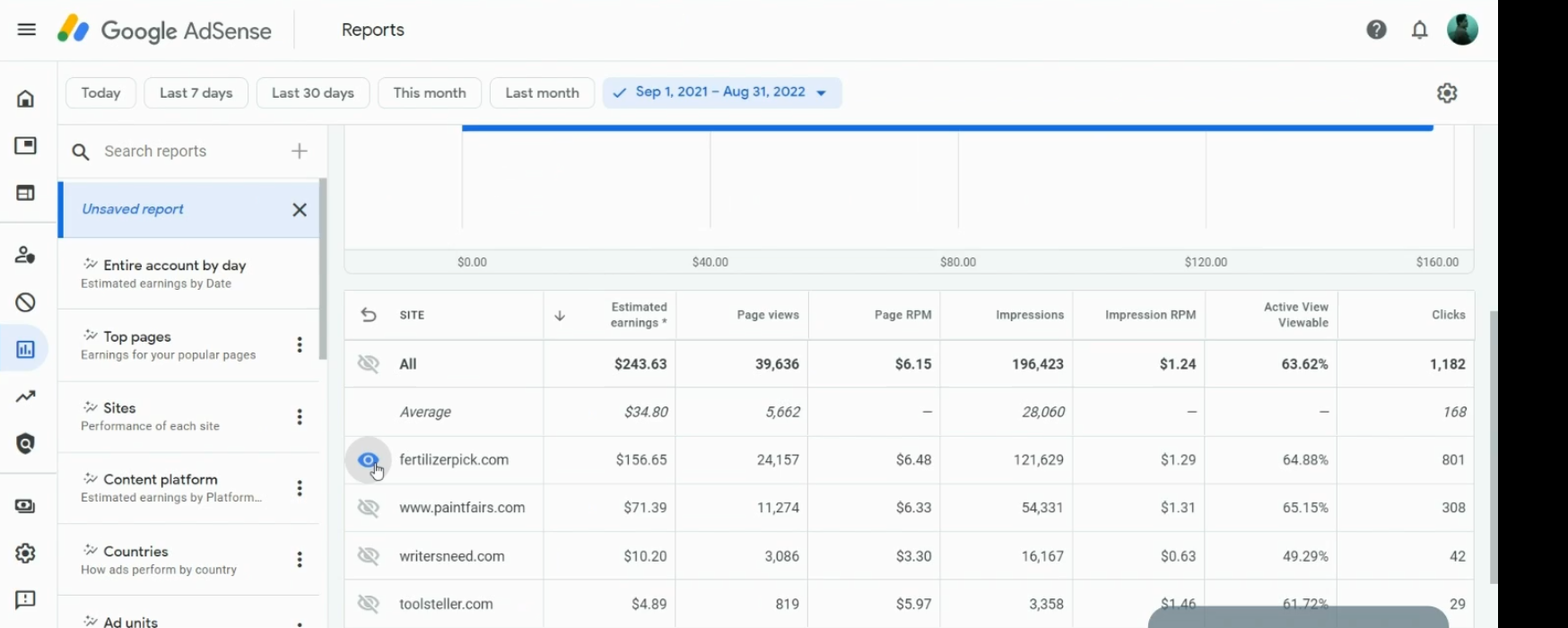Show www.paintfairs.com in the chart
This screenshot has width=1568, height=628.
(x=368, y=508)
